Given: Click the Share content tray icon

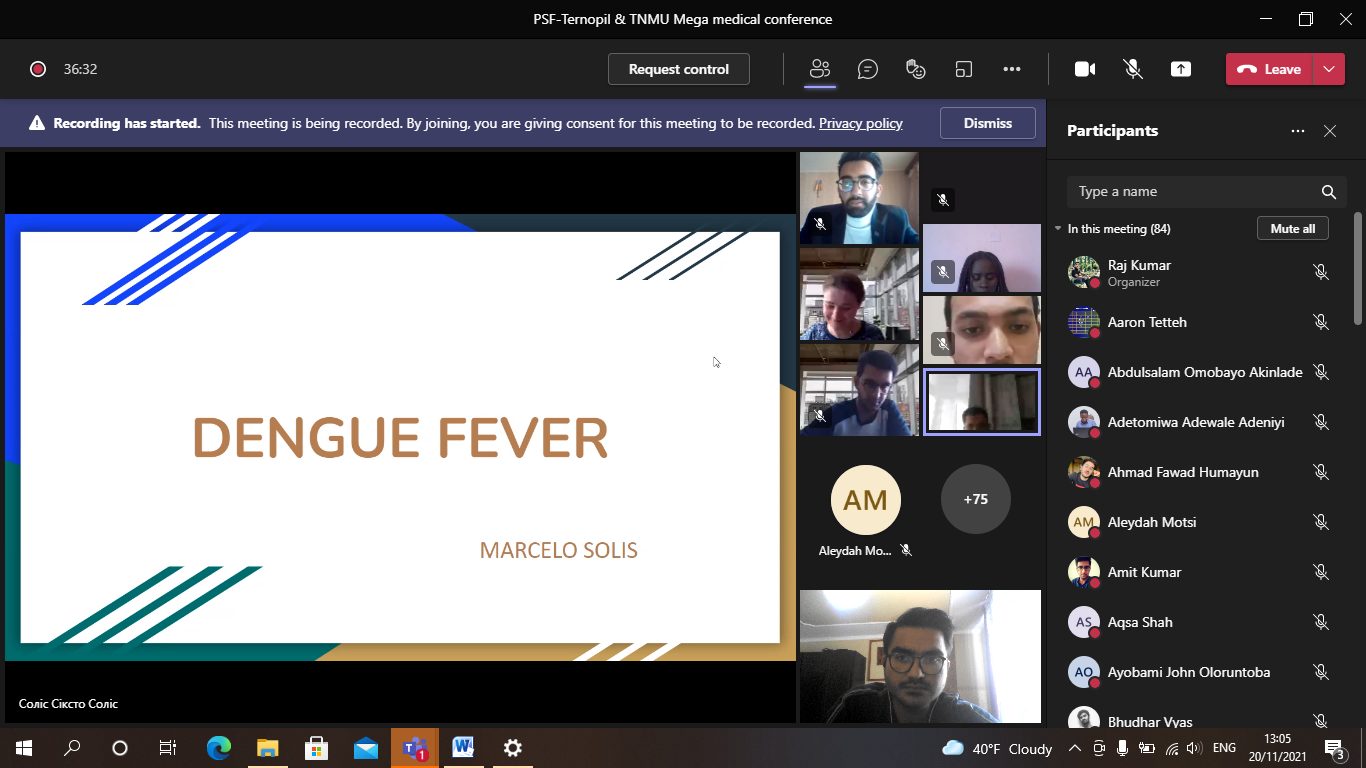Looking at the screenshot, I should click(1181, 69).
